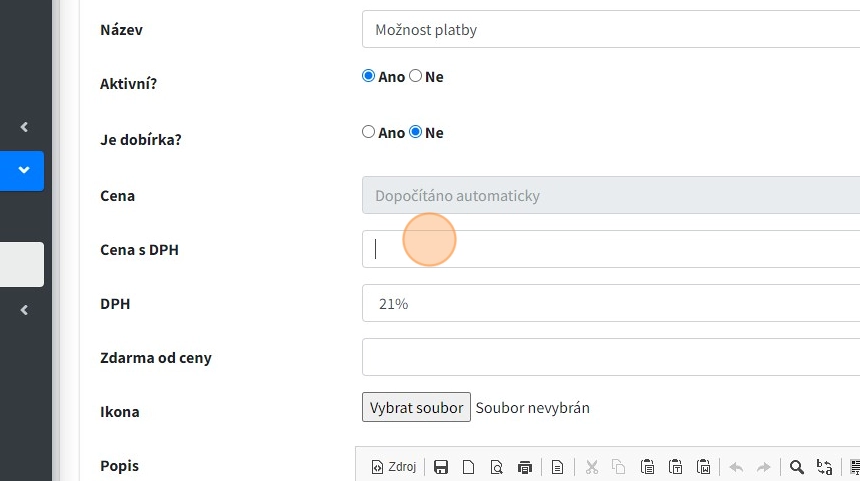860x481 pixels.
Task: Click the New Page icon in editor
Action: (468, 467)
